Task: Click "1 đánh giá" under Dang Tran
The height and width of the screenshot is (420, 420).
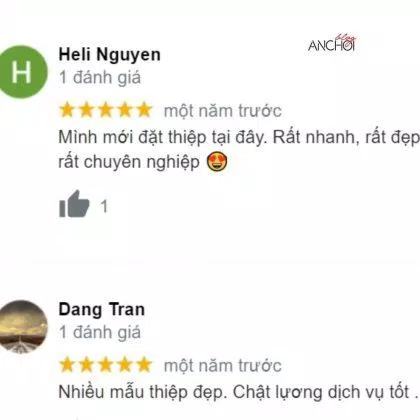Action: click(100, 332)
